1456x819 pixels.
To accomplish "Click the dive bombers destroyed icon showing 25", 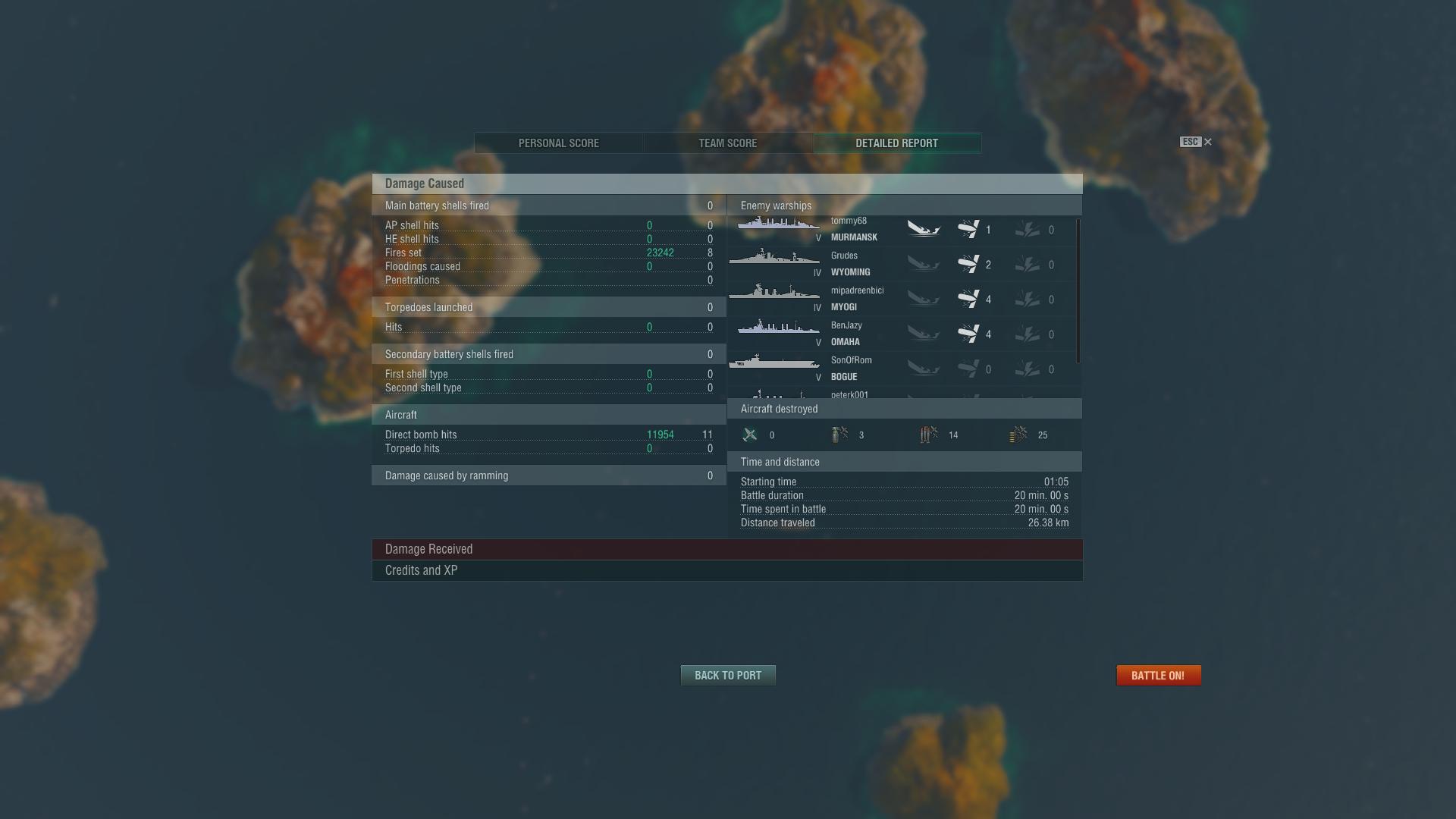I will click(x=1018, y=435).
